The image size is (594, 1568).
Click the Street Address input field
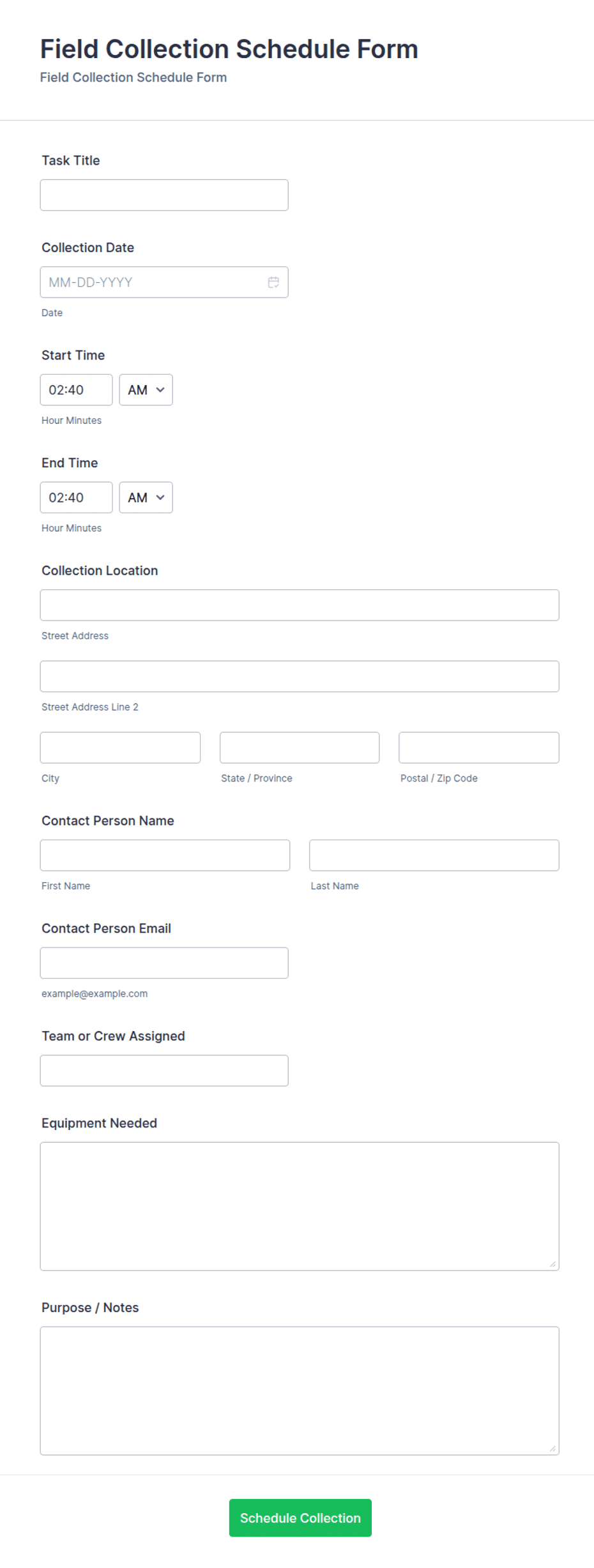pyautogui.click(x=300, y=605)
